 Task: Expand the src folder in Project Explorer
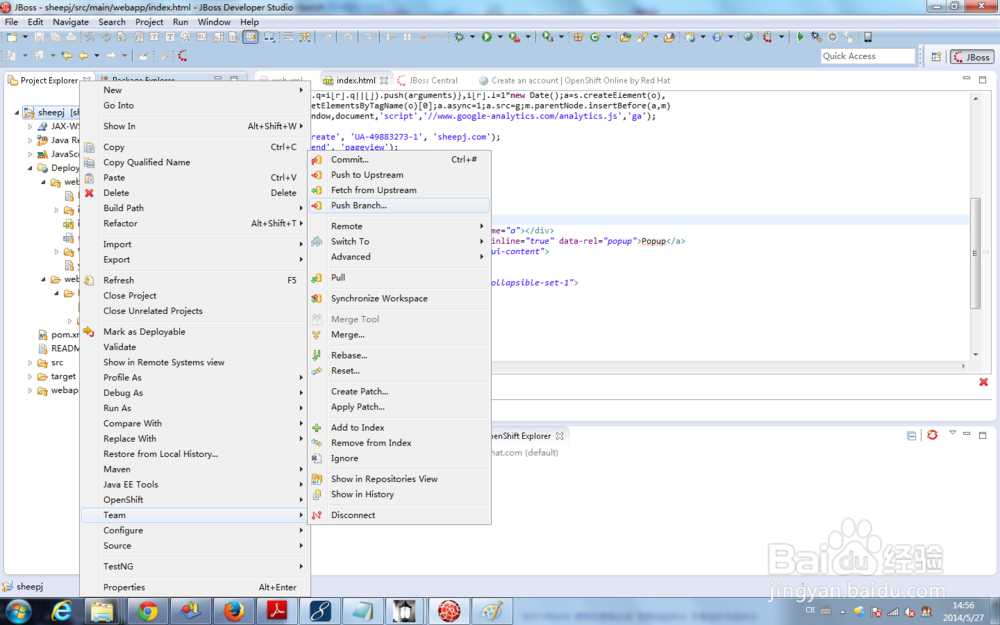pos(30,362)
